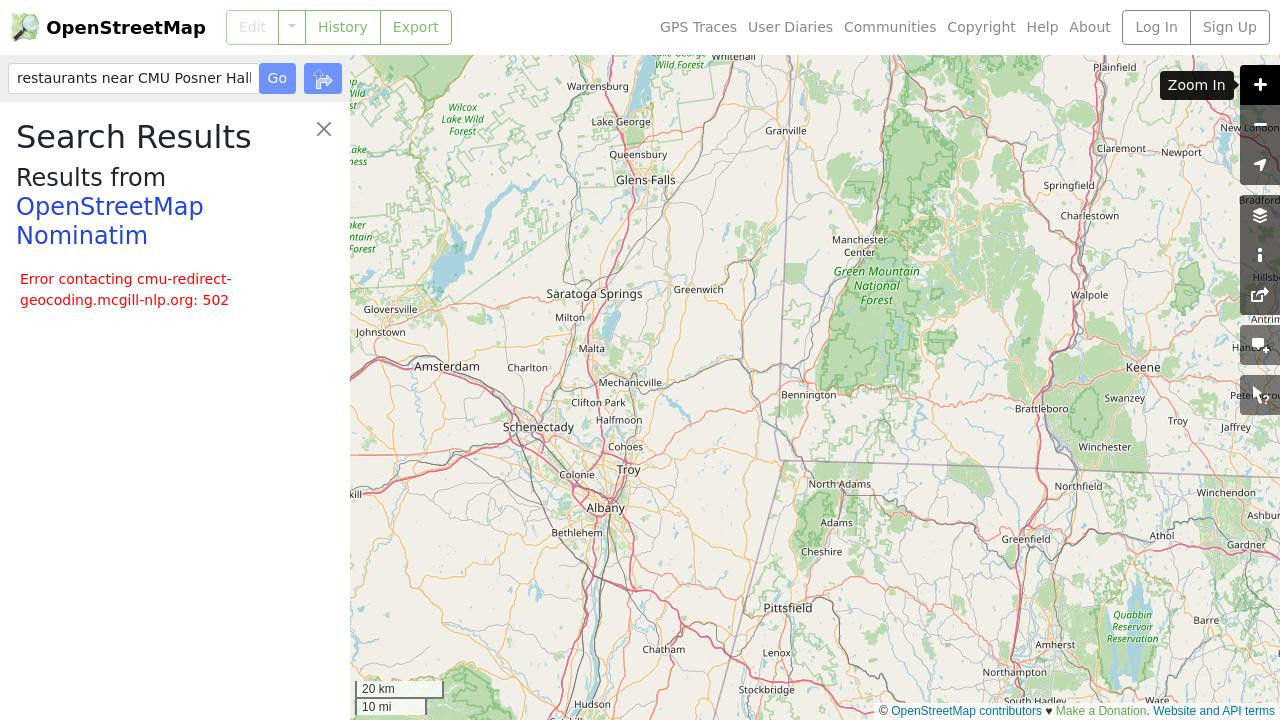The height and width of the screenshot is (720, 1280).
Task: Click the Go search button
Action: (x=277, y=78)
